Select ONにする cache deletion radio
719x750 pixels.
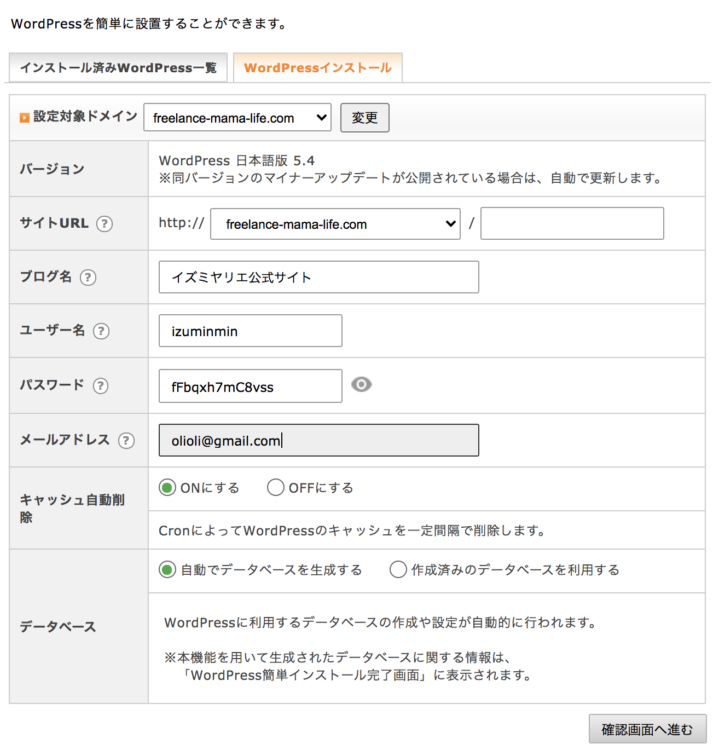pyautogui.click(x=167, y=488)
